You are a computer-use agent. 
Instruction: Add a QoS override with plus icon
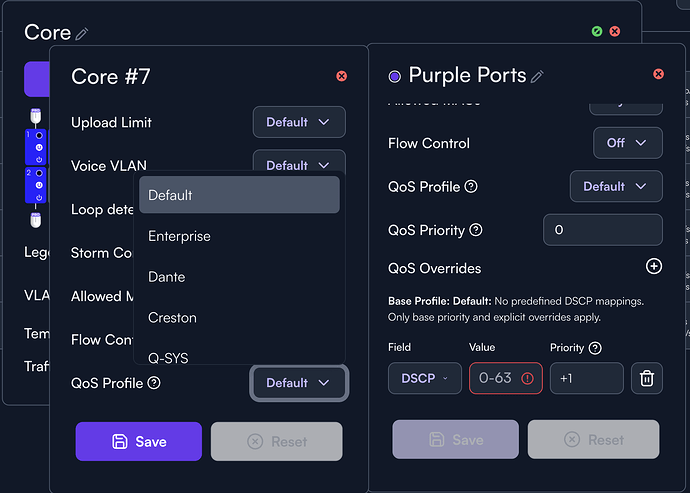pyautogui.click(x=653, y=267)
